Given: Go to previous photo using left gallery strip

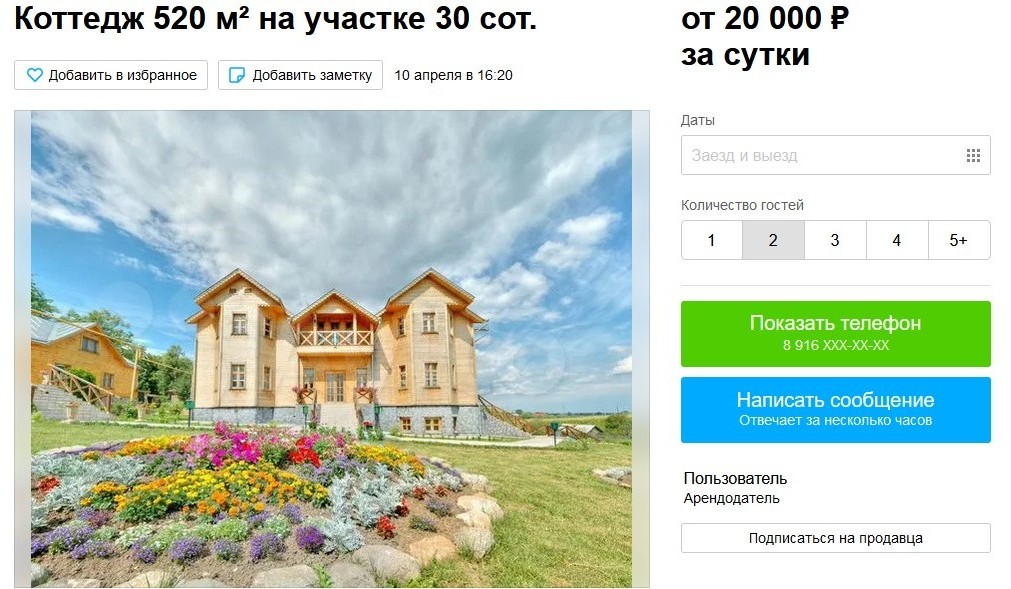Looking at the screenshot, I should coord(23,349).
